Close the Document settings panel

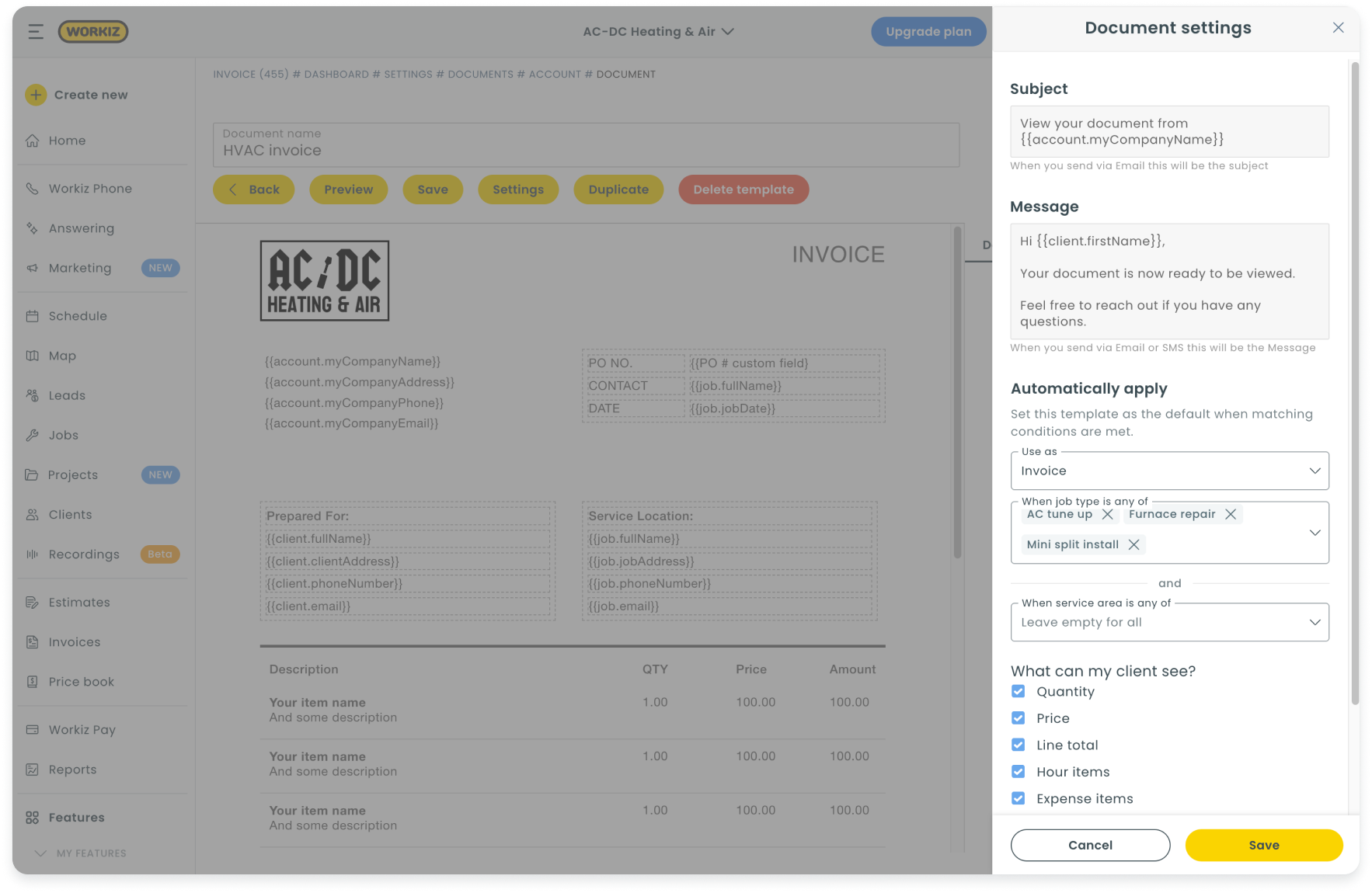coord(1338,28)
